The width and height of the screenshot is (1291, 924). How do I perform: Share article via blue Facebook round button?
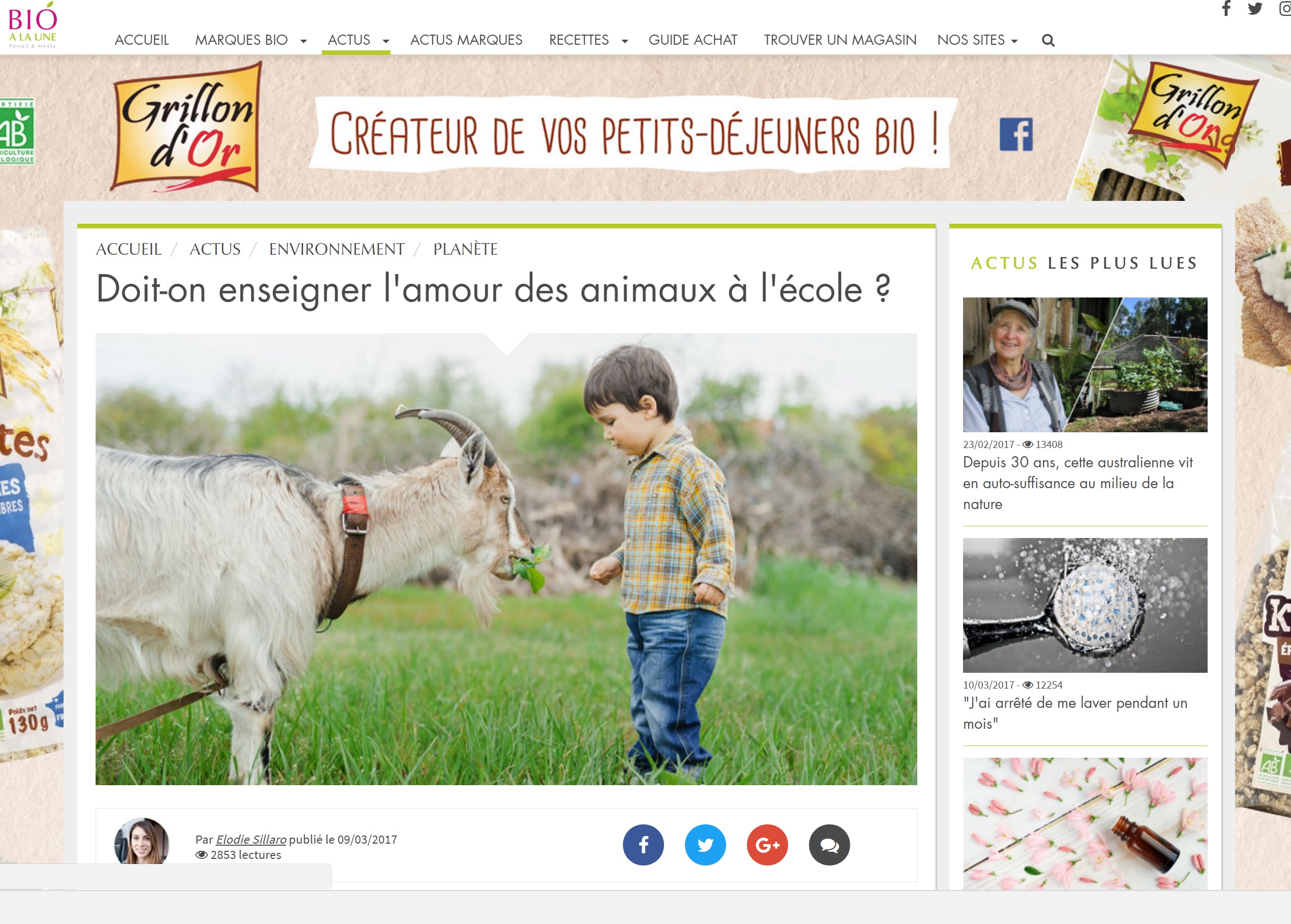point(643,844)
